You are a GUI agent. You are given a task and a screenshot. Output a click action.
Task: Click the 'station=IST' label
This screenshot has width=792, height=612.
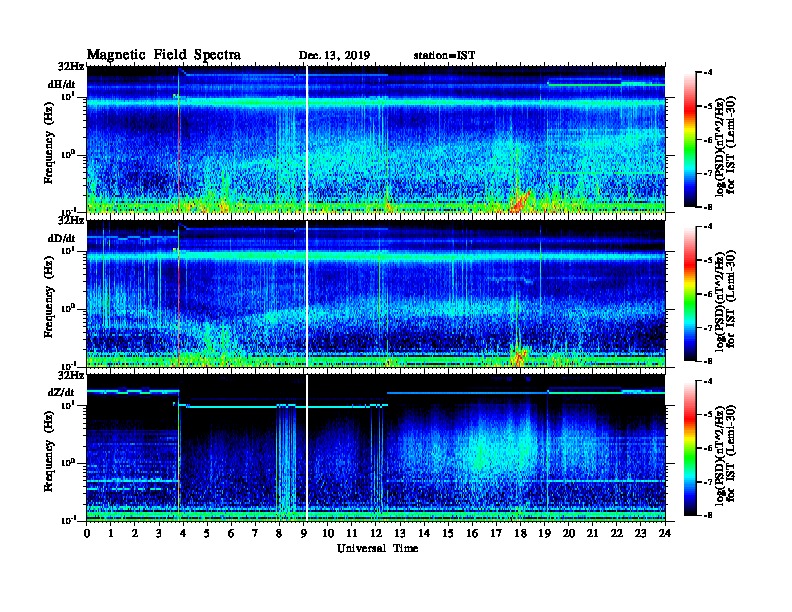pyautogui.click(x=444, y=56)
